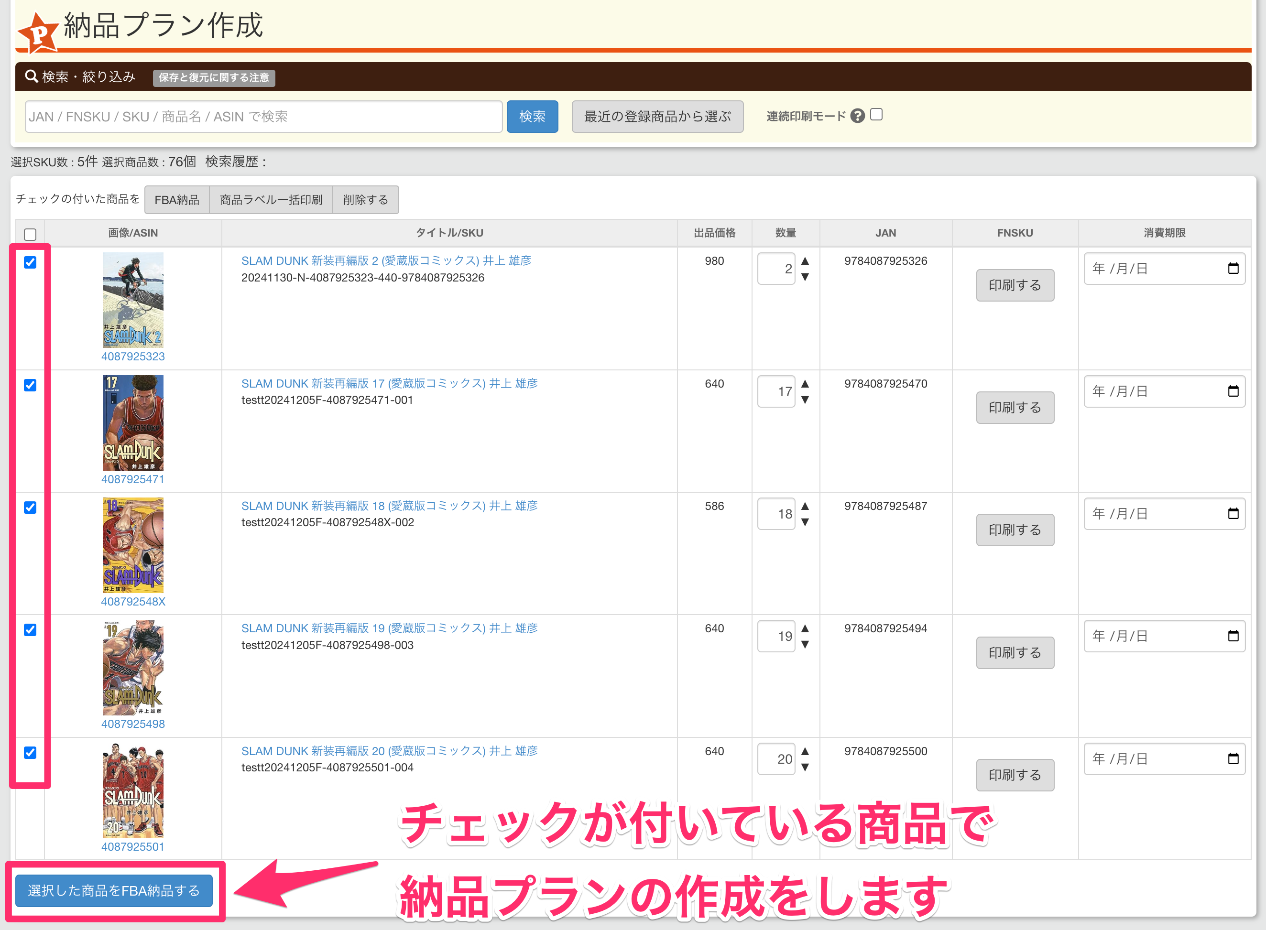This screenshot has height=952, width=1266.
Task: Click SLAM DUNK 18 cover thumbnail
Action: [x=133, y=545]
